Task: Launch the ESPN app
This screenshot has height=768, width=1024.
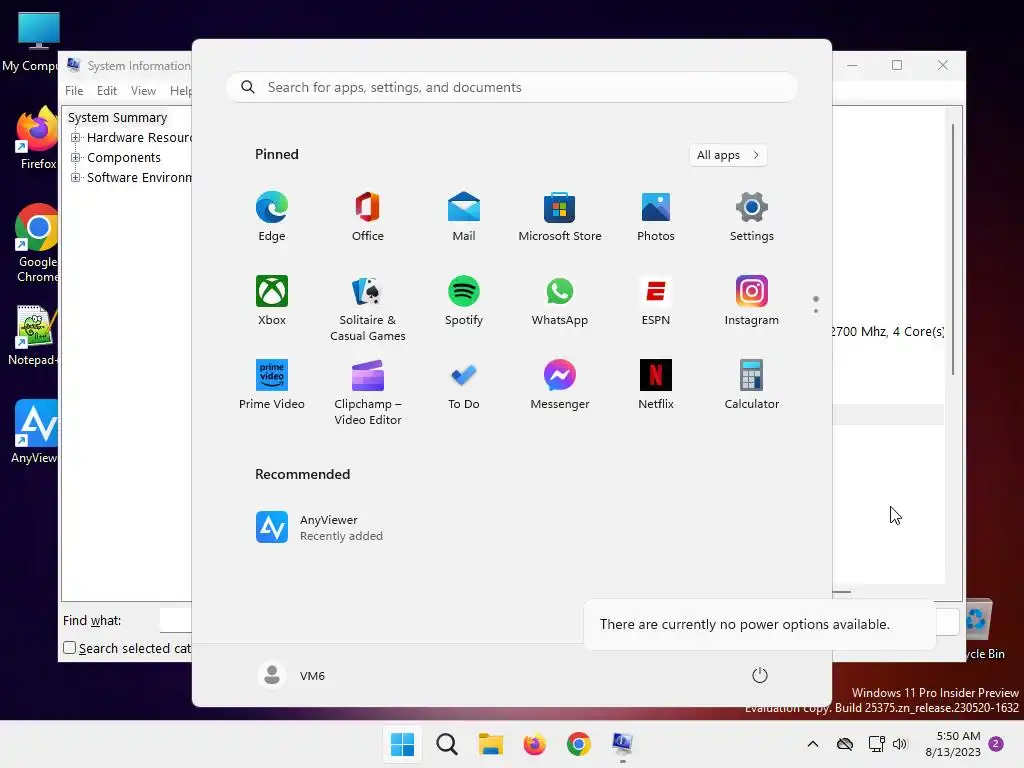Action: tap(656, 300)
